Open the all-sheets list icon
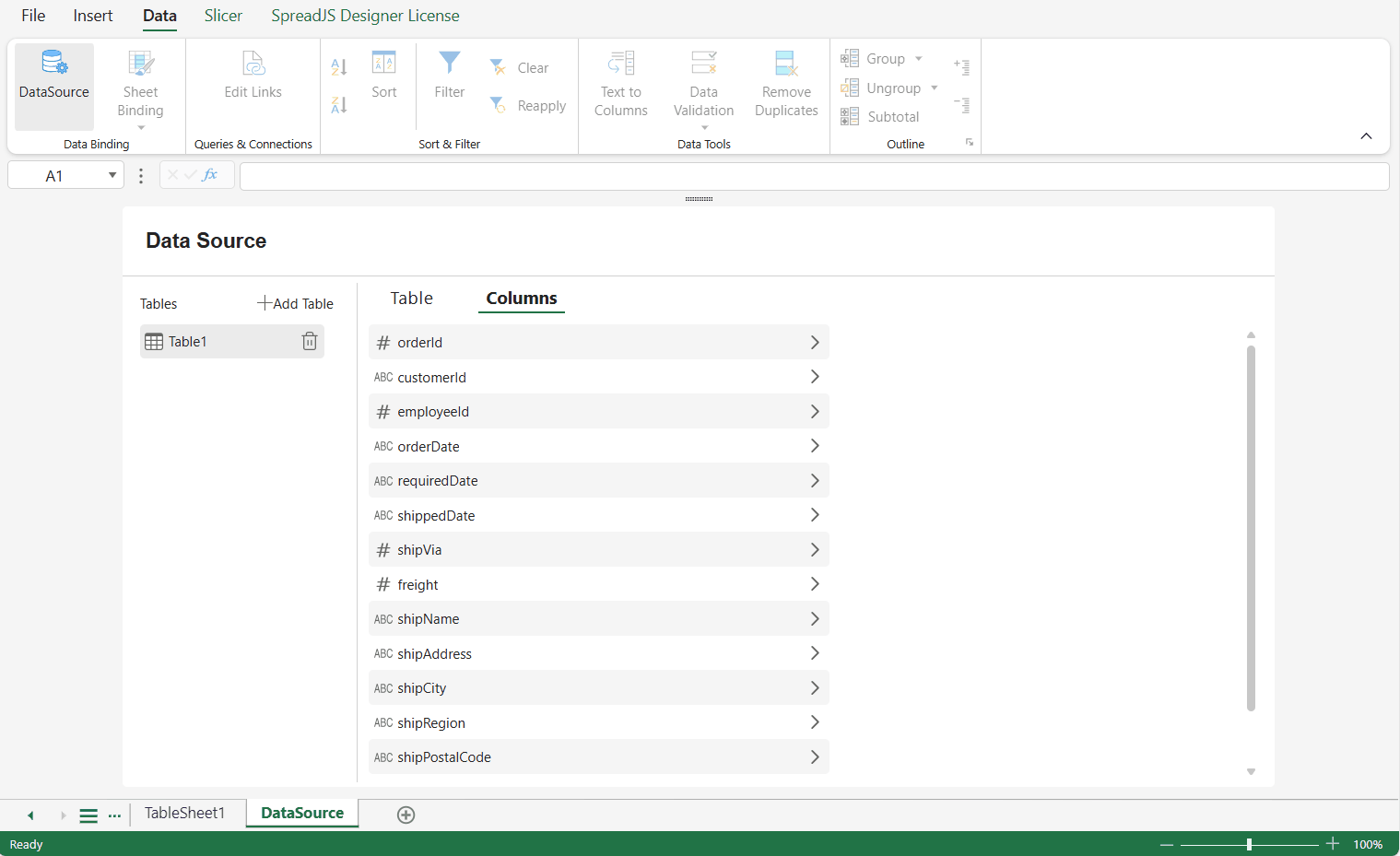 (88, 815)
